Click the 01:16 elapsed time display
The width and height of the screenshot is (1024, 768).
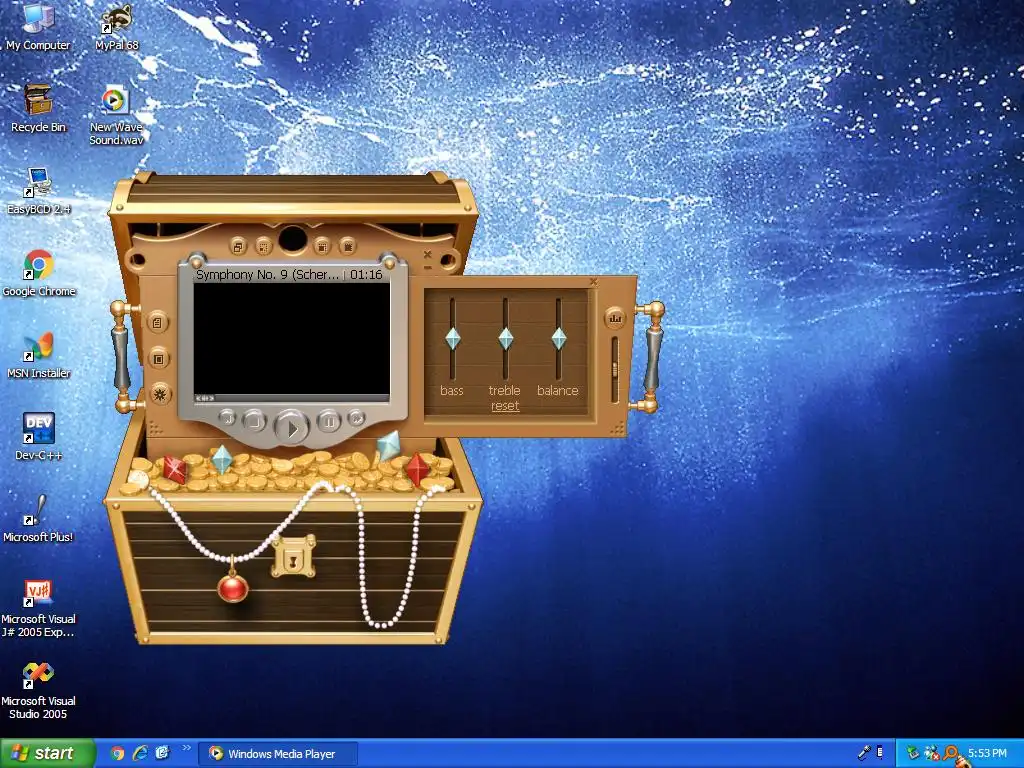pyautogui.click(x=366, y=274)
